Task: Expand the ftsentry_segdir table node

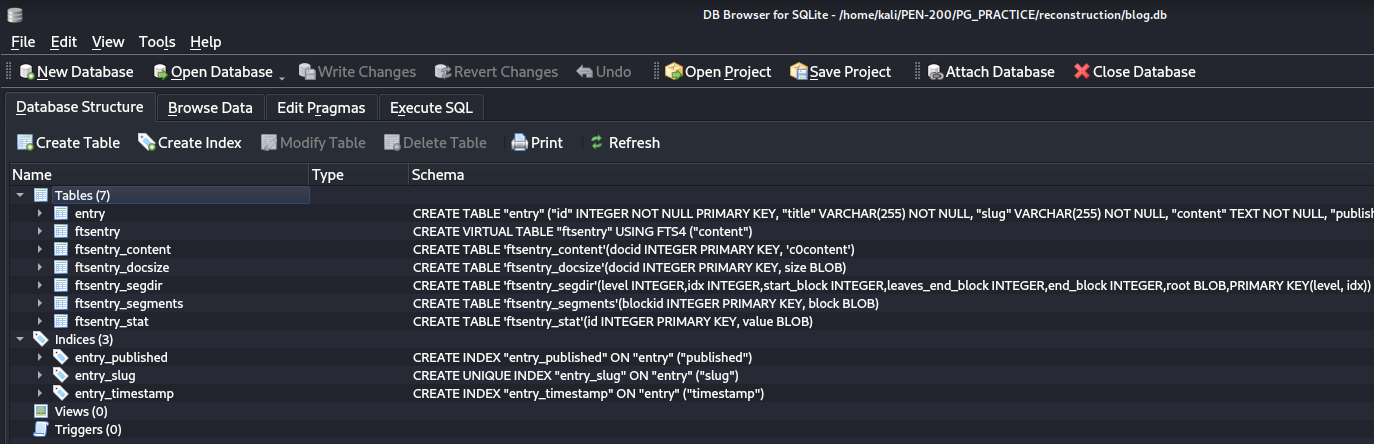Action: tap(40, 286)
